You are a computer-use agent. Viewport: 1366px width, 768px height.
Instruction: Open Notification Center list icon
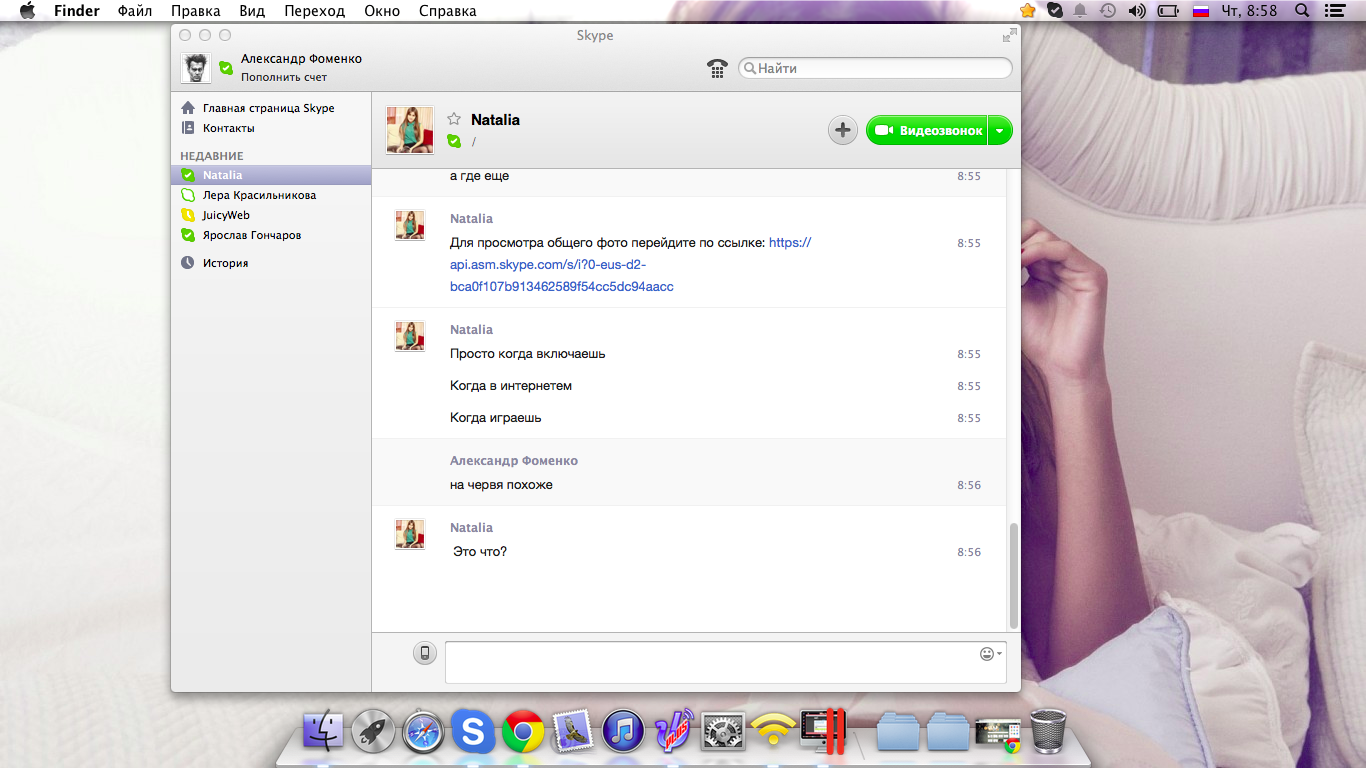click(1334, 11)
